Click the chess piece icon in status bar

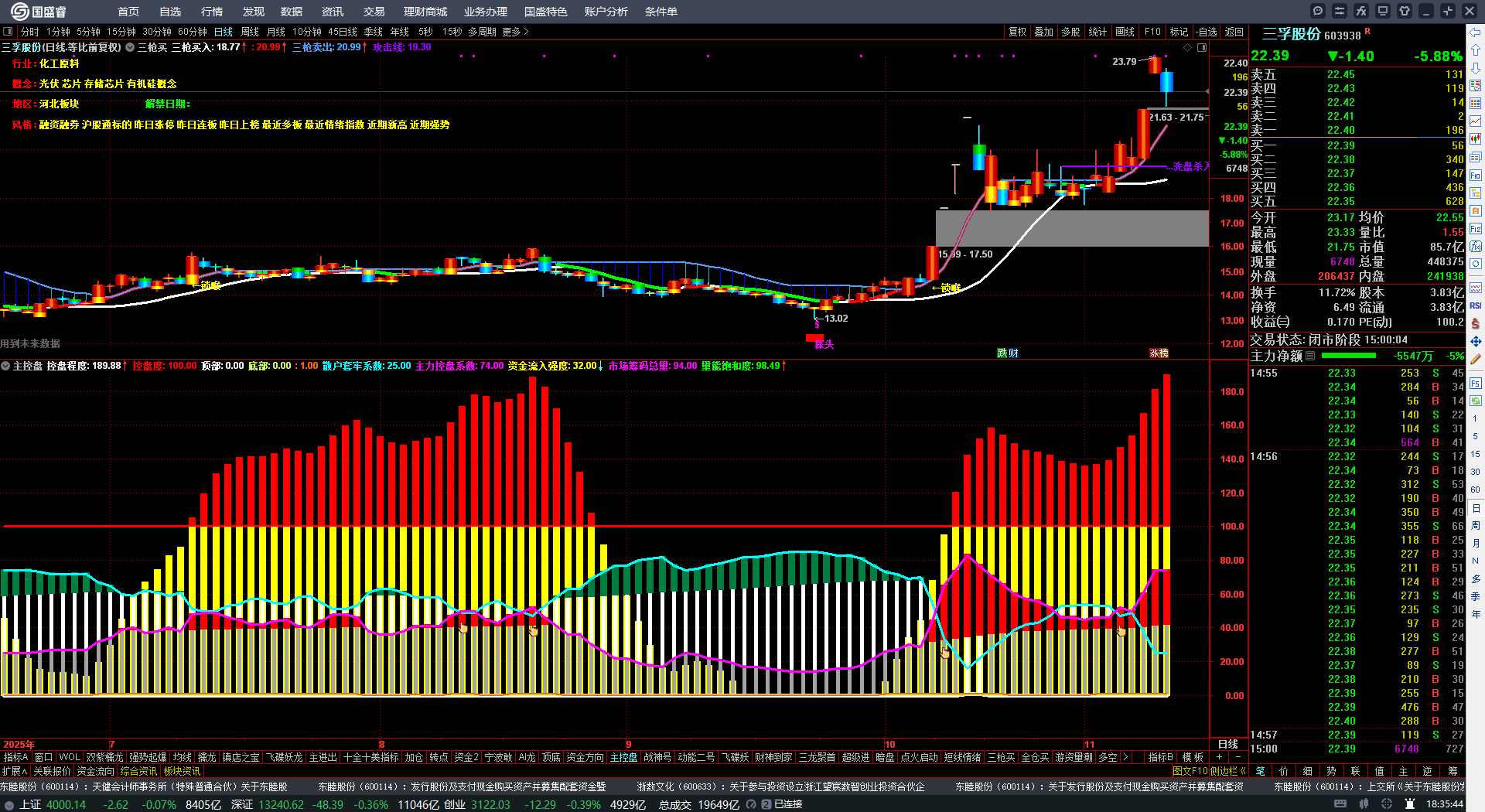tap(1410, 804)
